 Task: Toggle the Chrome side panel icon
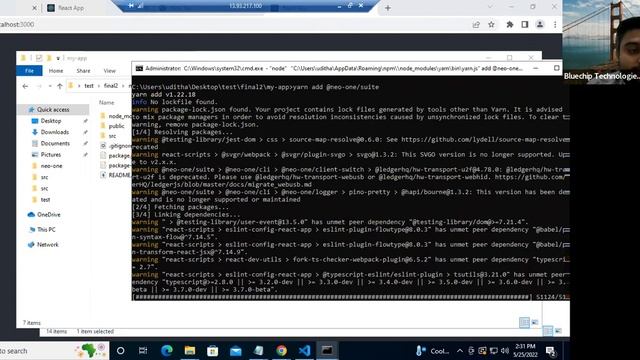[x=525, y=25]
